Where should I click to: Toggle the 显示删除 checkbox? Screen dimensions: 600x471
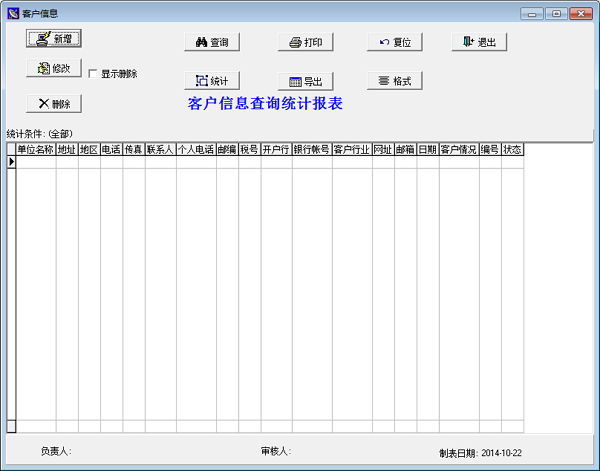[x=93, y=73]
